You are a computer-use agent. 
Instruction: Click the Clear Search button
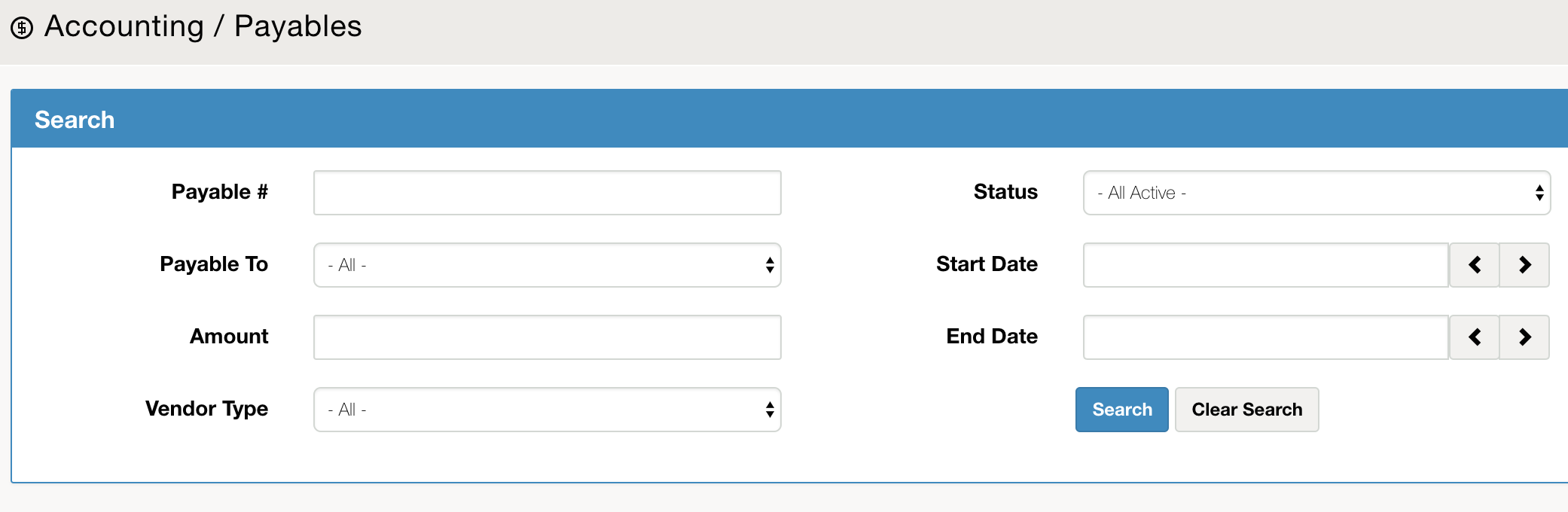click(1246, 409)
